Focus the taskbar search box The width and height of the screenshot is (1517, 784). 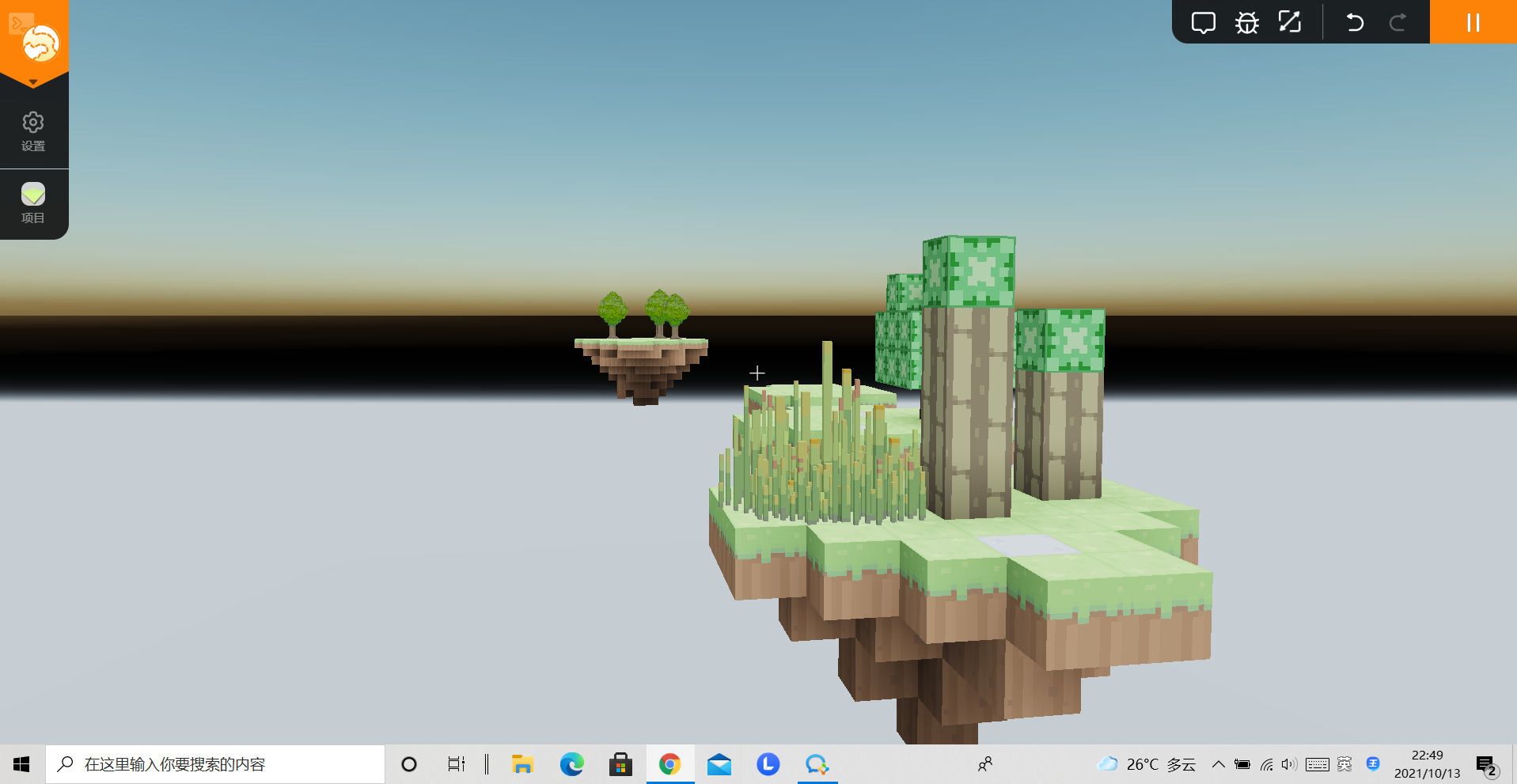[215, 764]
